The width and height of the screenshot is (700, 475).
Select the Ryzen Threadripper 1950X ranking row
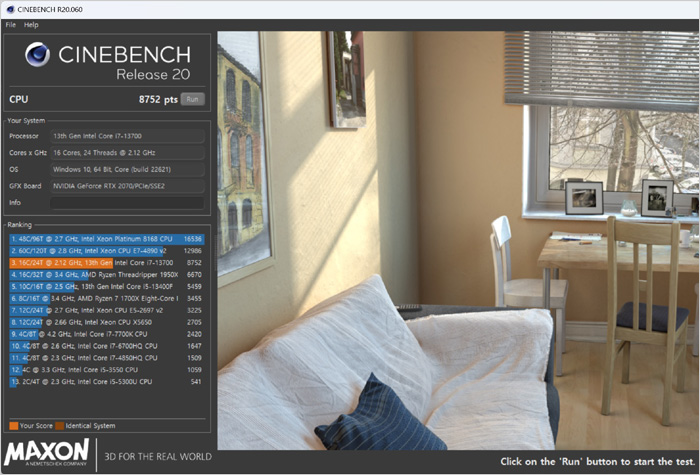107,275
